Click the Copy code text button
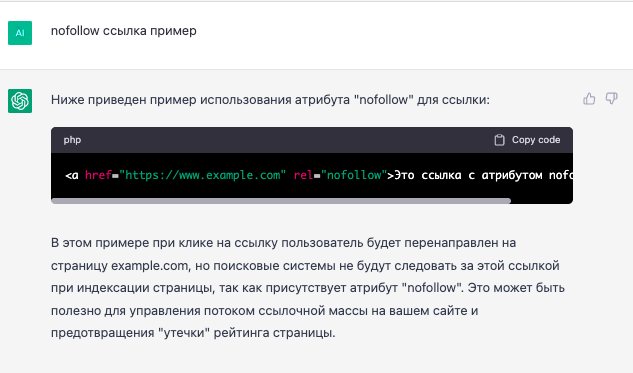This screenshot has width=633, height=373. pos(536,140)
